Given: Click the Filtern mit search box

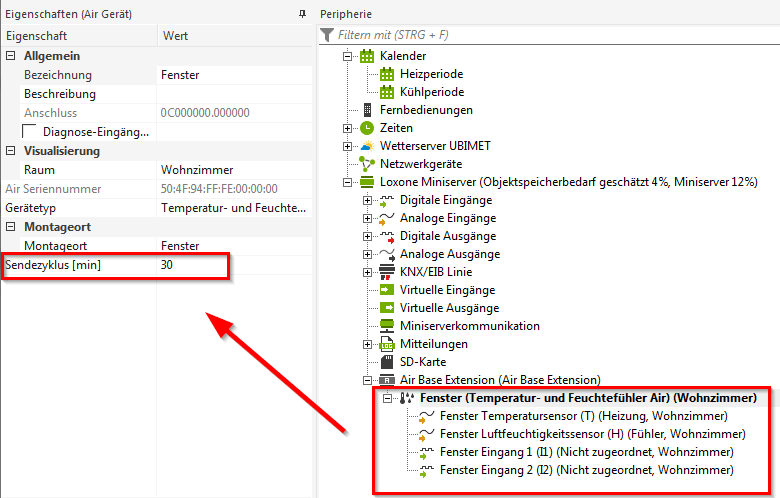Looking at the screenshot, I should point(550,35).
